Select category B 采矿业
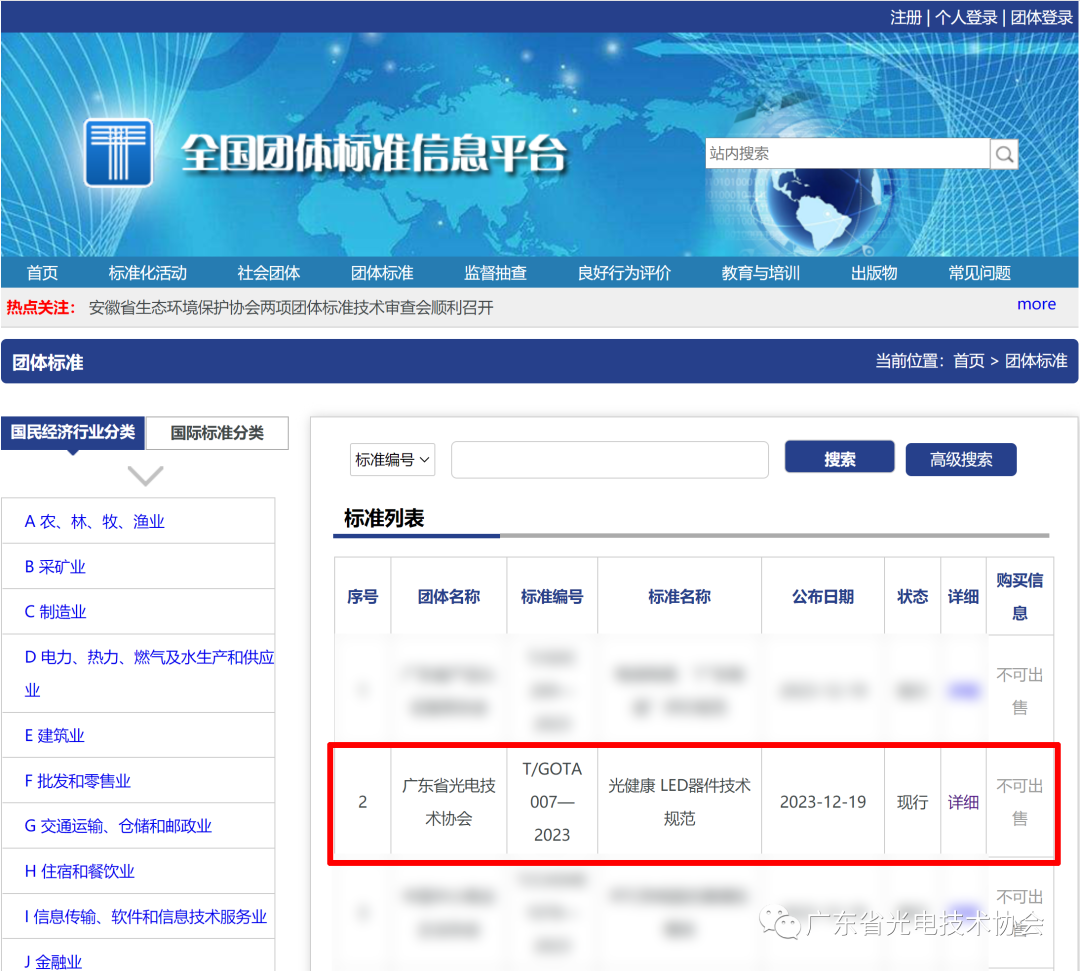Image resolution: width=1080 pixels, height=971 pixels. pos(55,567)
